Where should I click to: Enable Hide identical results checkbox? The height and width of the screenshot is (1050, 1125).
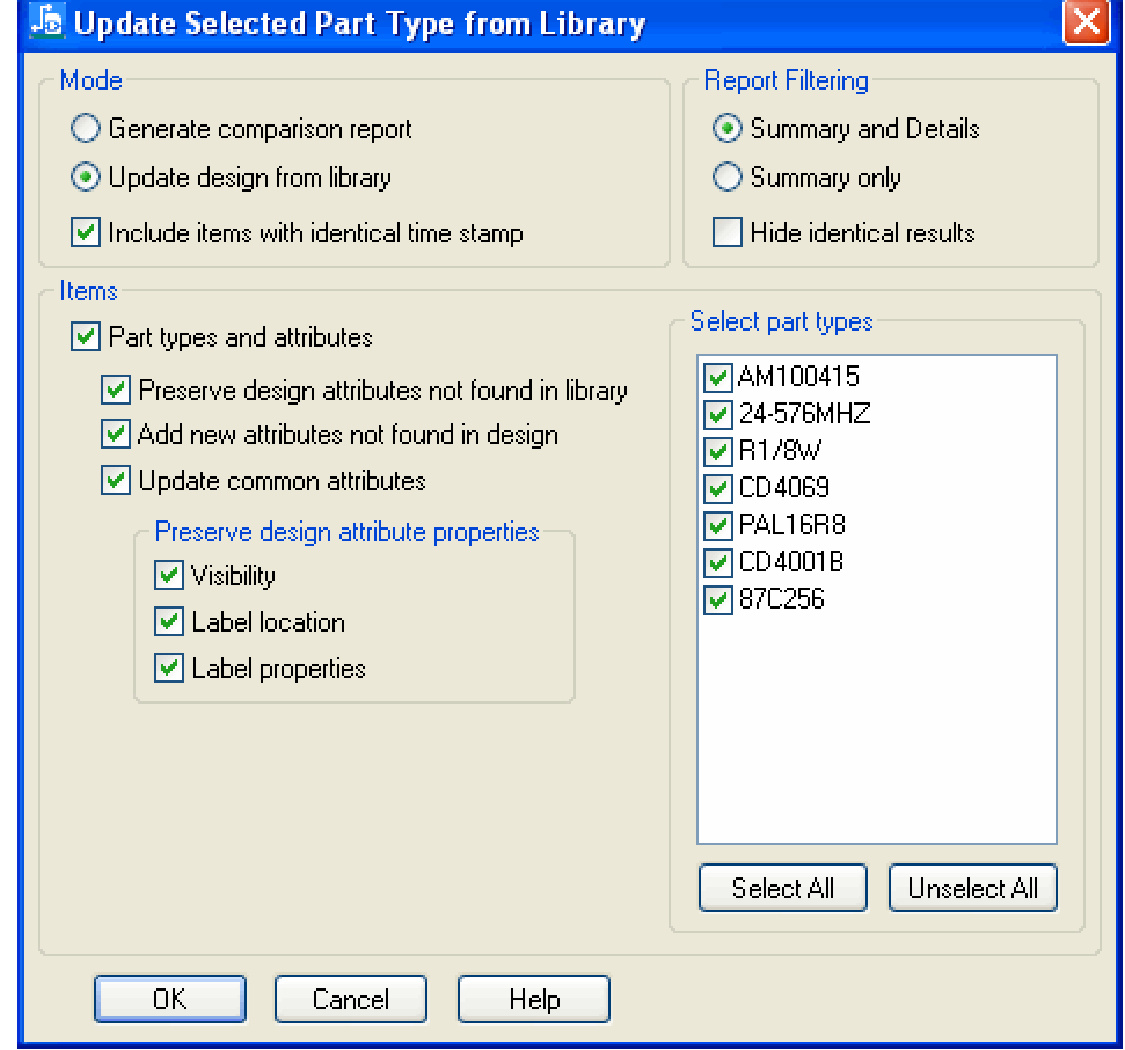728,233
